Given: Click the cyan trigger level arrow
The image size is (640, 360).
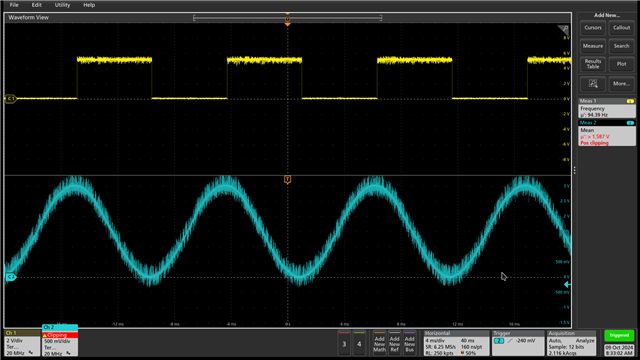Looking at the screenshot, I should (x=567, y=284).
